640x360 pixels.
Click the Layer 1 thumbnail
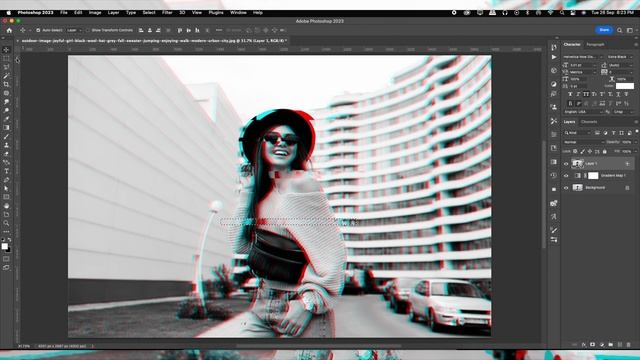(577, 164)
